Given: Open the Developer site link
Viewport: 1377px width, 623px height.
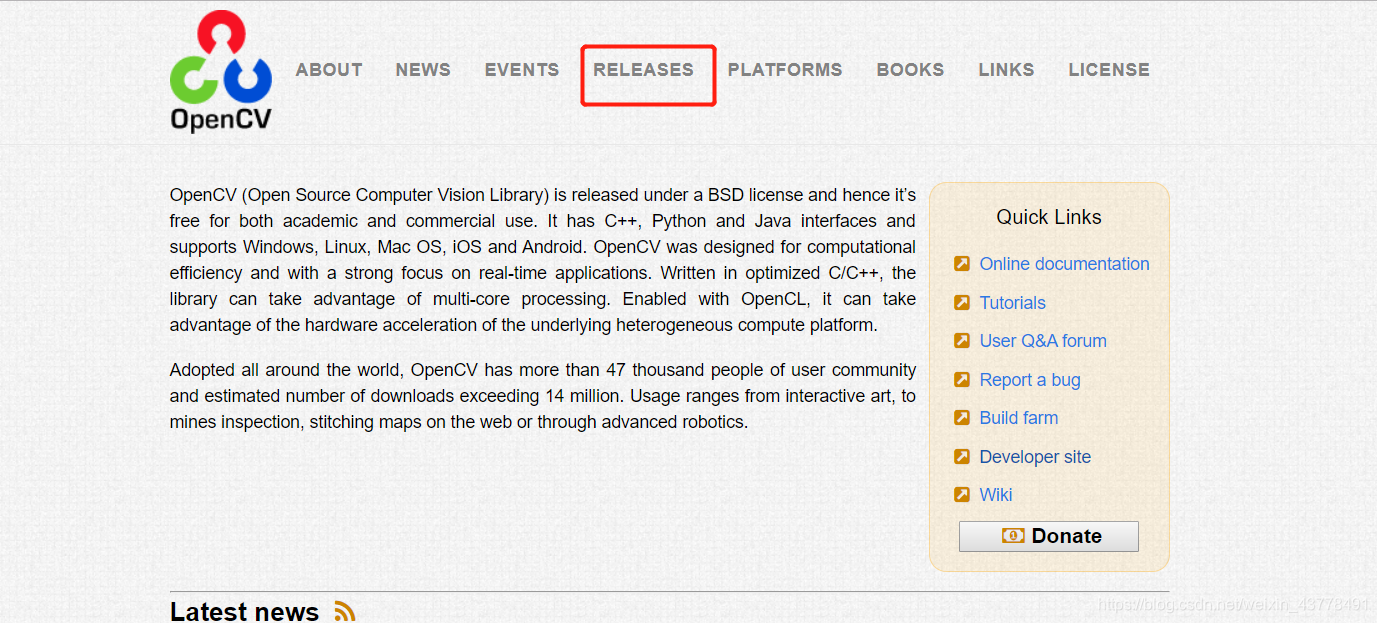Looking at the screenshot, I should 1035,457.
